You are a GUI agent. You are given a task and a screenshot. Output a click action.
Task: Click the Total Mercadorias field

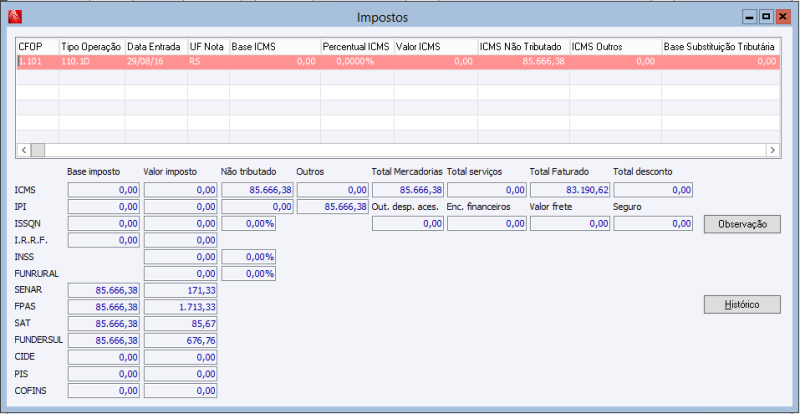pos(408,190)
